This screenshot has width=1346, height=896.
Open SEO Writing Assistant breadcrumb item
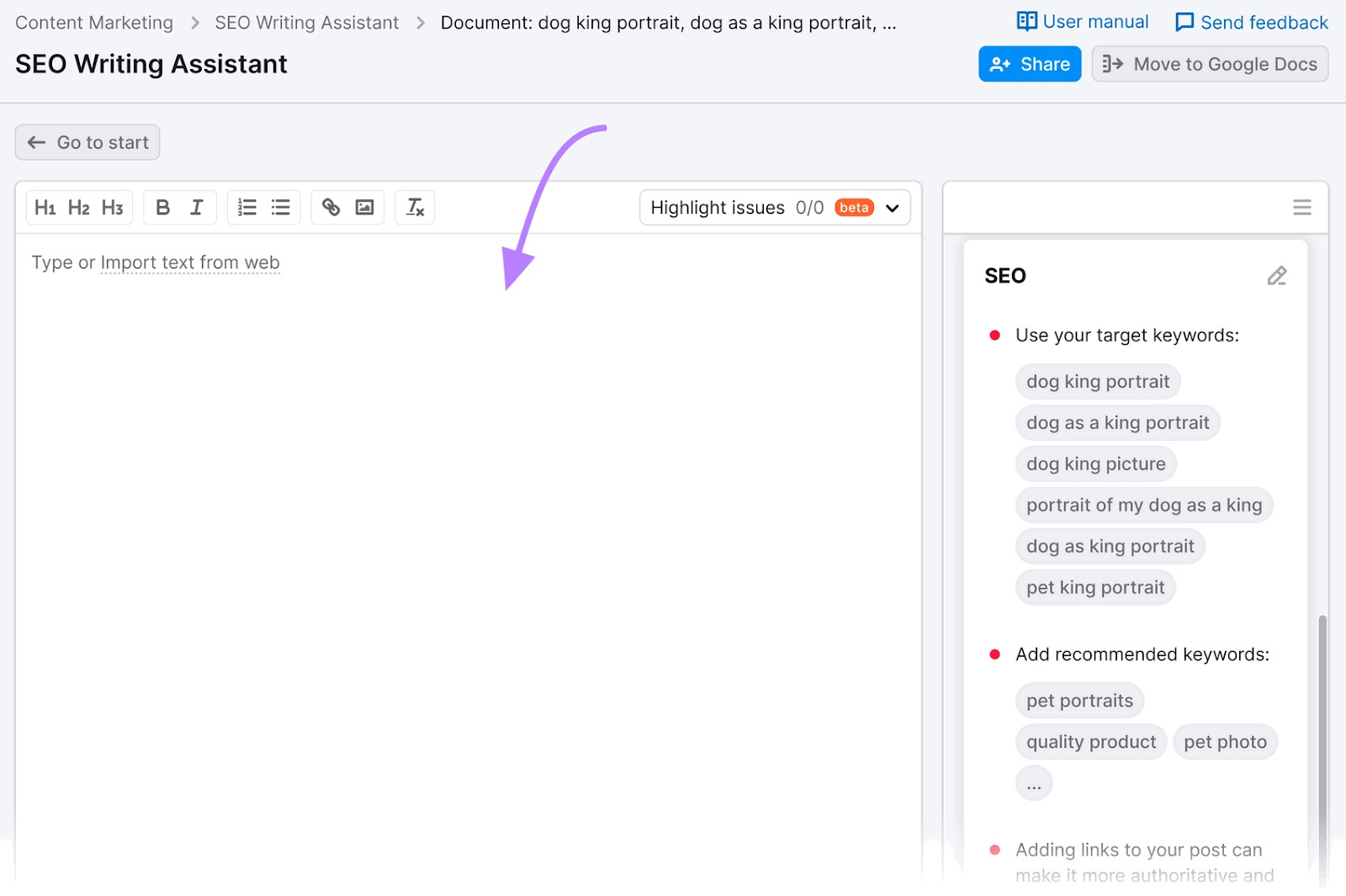tap(305, 22)
